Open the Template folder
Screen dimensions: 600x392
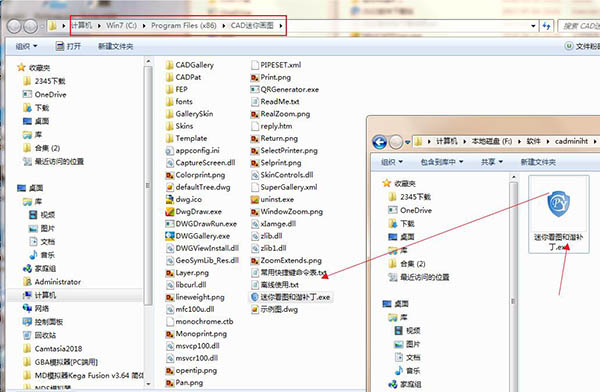coord(186,138)
